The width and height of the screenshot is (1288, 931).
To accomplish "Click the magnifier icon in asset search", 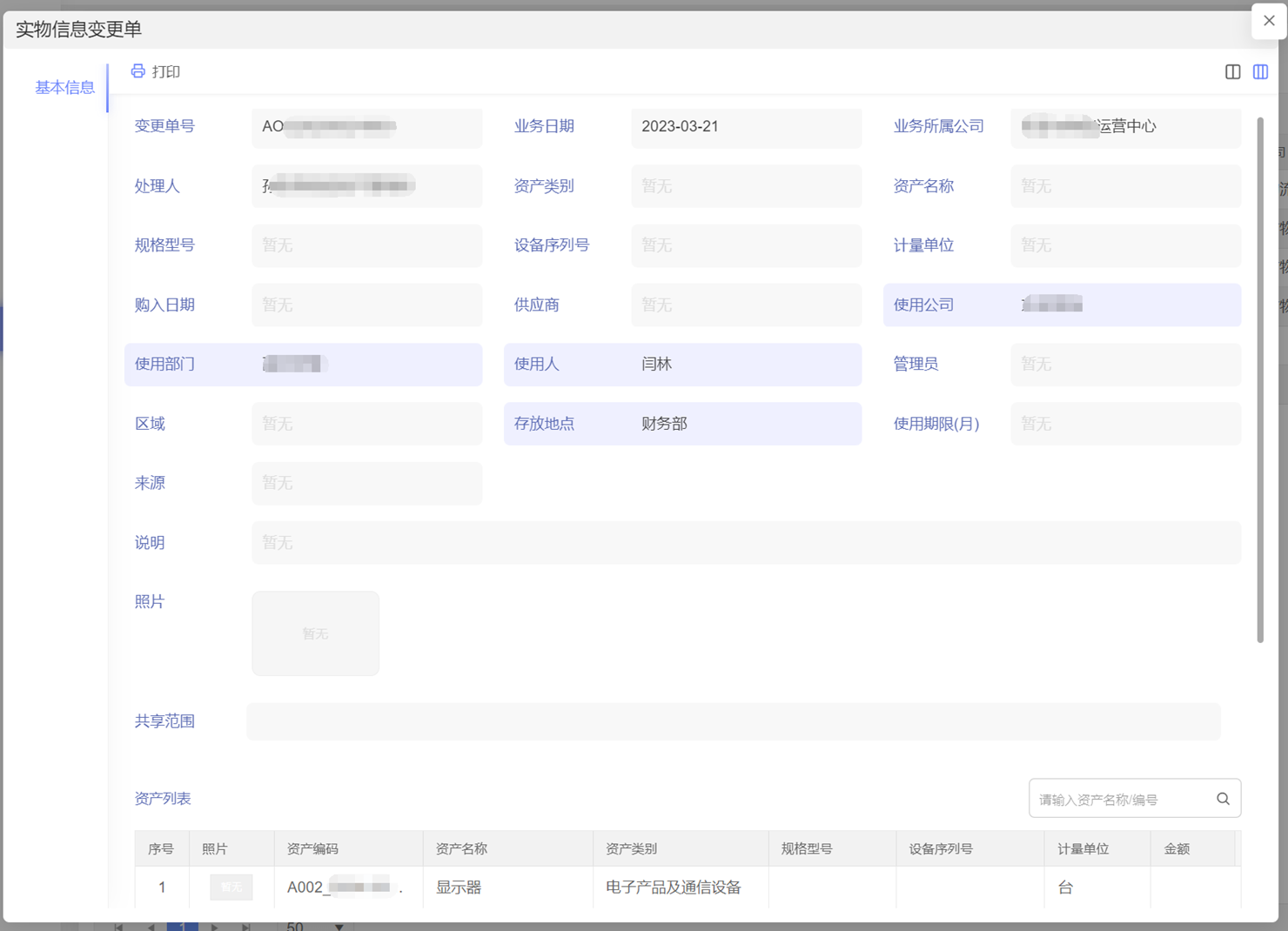I will (x=1223, y=799).
